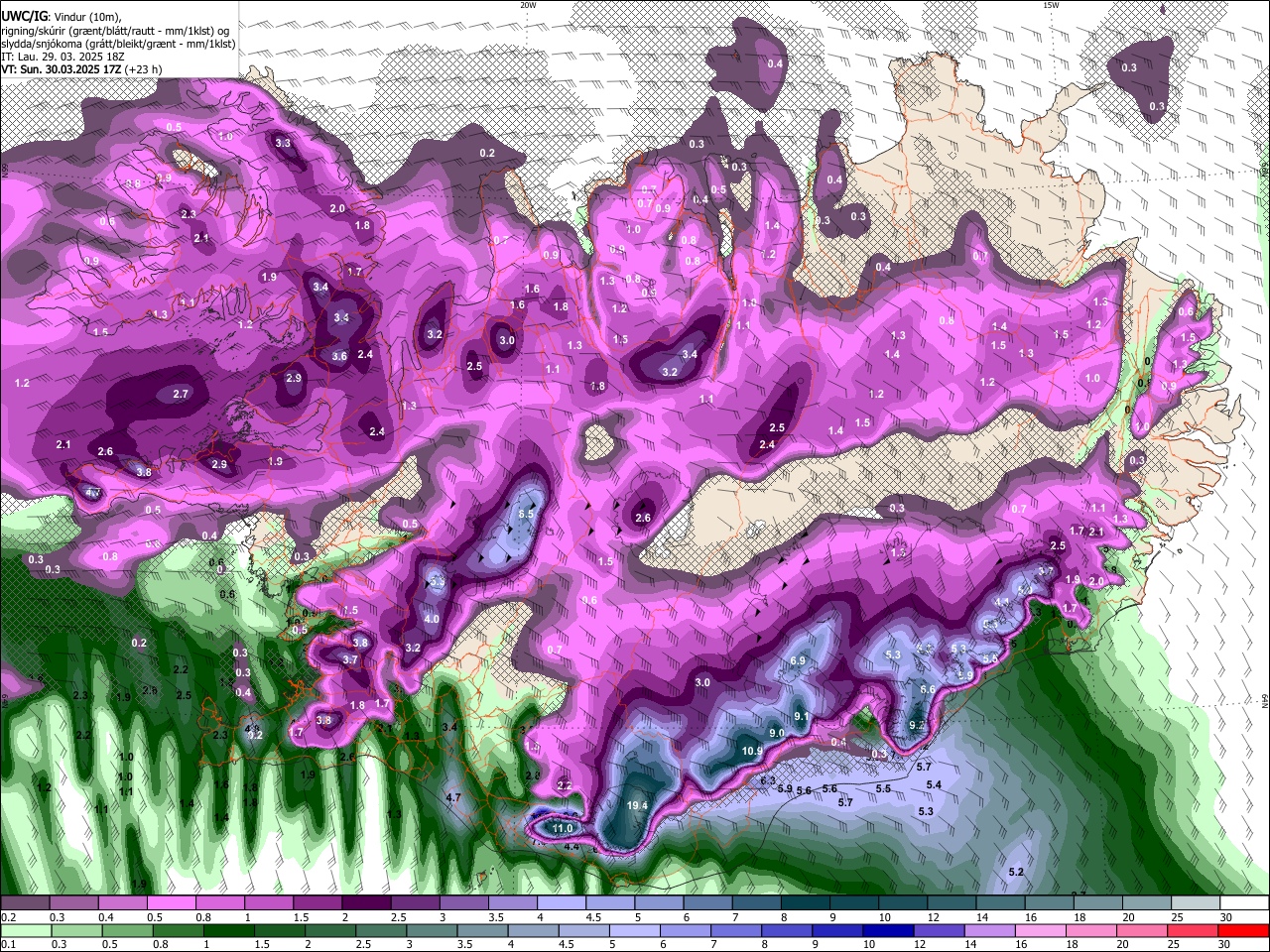Image resolution: width=1270 pixels, height=952 pixels.
Task: Click the 9.2 value on the map
Action: [917, 725]
